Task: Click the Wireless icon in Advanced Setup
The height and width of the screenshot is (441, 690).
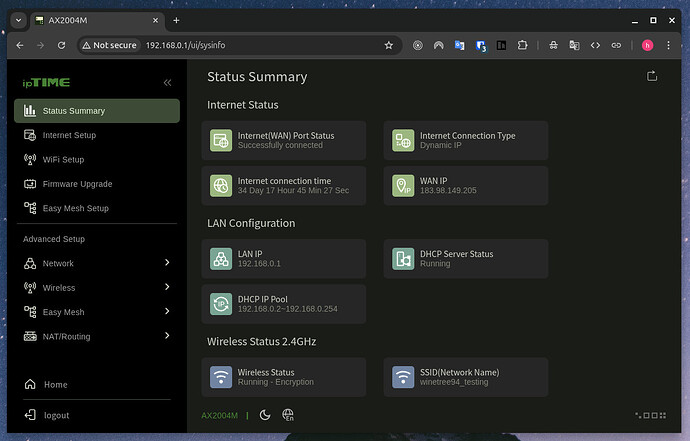Action: [x=30, y=287]
